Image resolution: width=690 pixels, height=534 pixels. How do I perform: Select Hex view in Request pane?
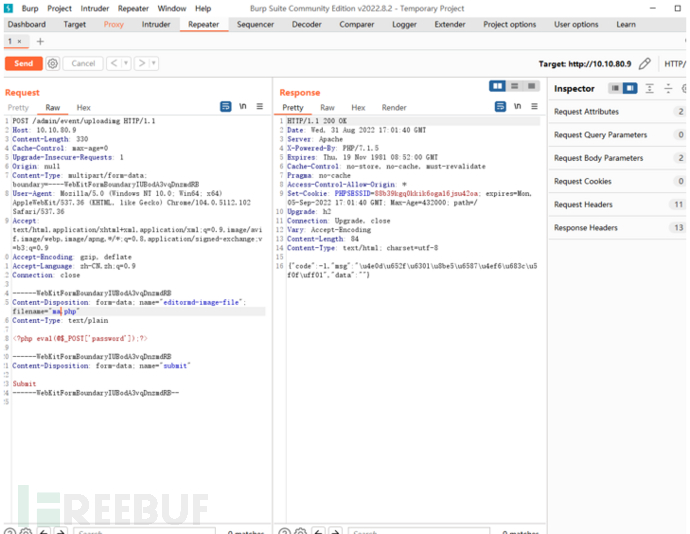pyautogui.click(x=84, y=107)
